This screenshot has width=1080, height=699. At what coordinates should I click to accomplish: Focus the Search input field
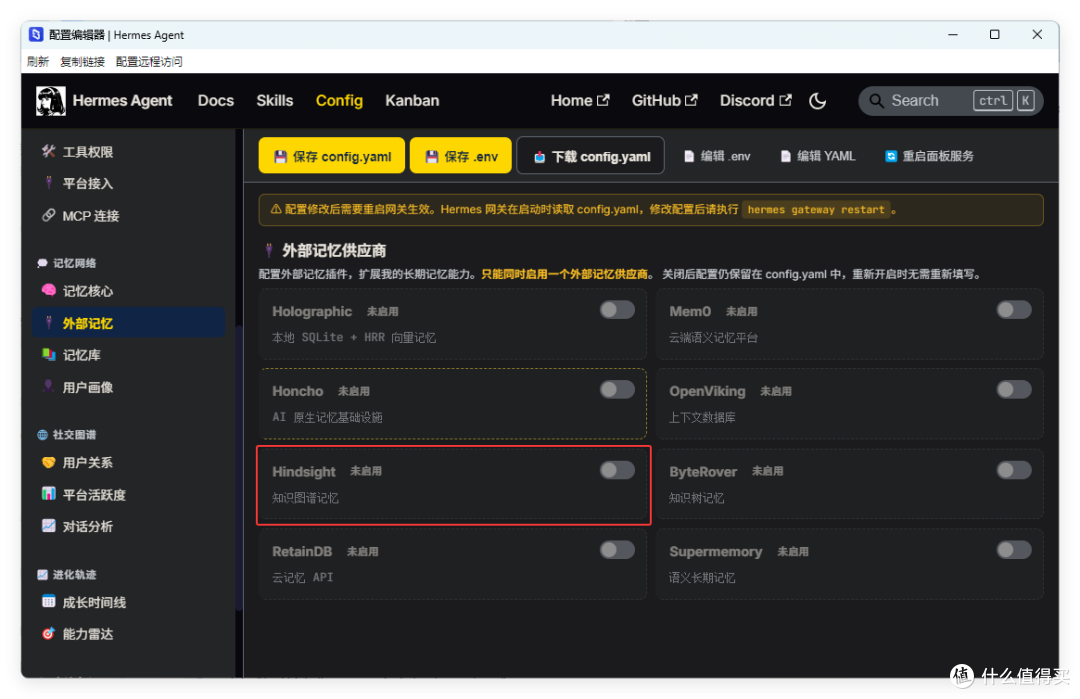[x=951, y=101]
